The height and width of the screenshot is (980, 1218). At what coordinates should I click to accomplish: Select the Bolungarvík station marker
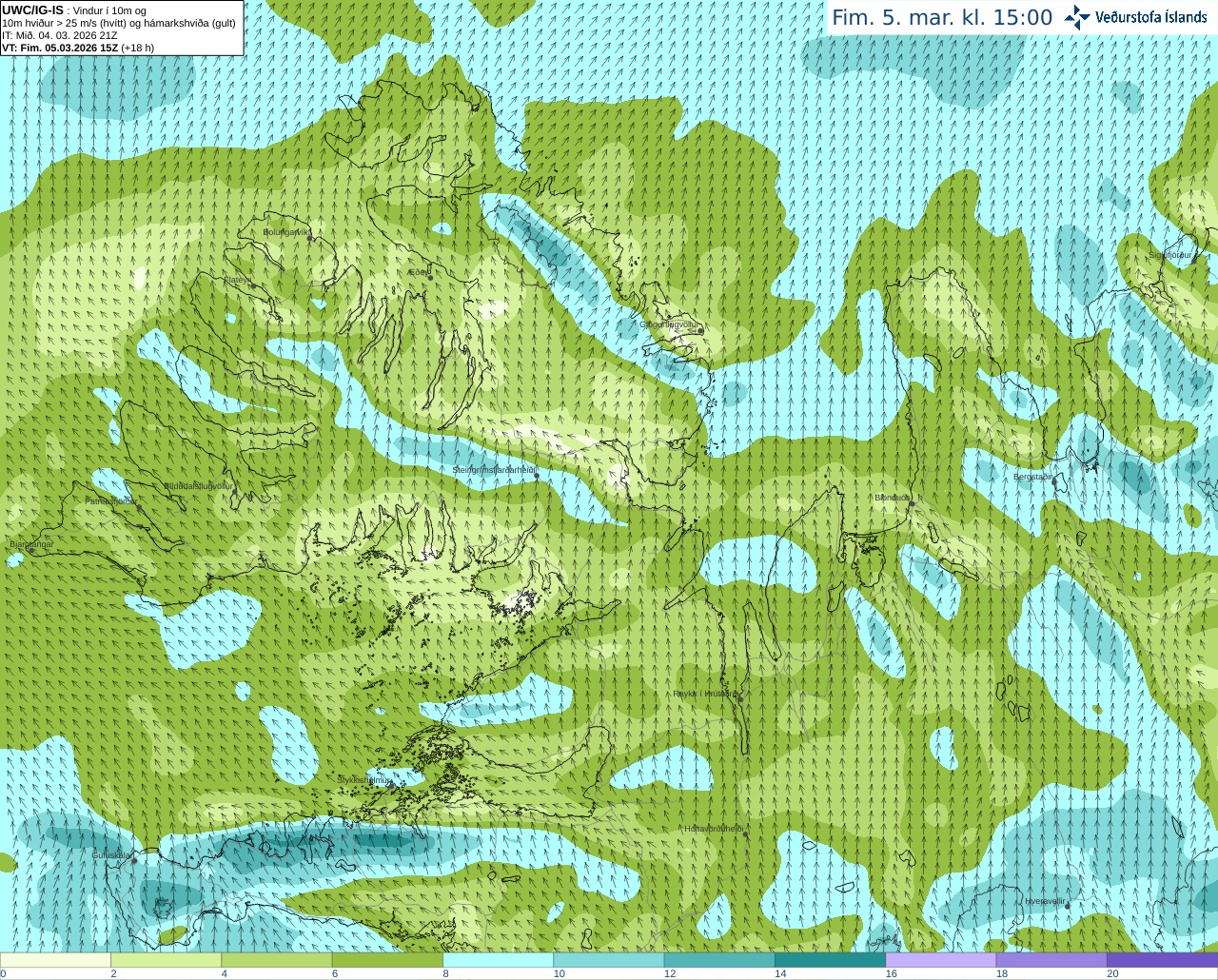[310, 239]
